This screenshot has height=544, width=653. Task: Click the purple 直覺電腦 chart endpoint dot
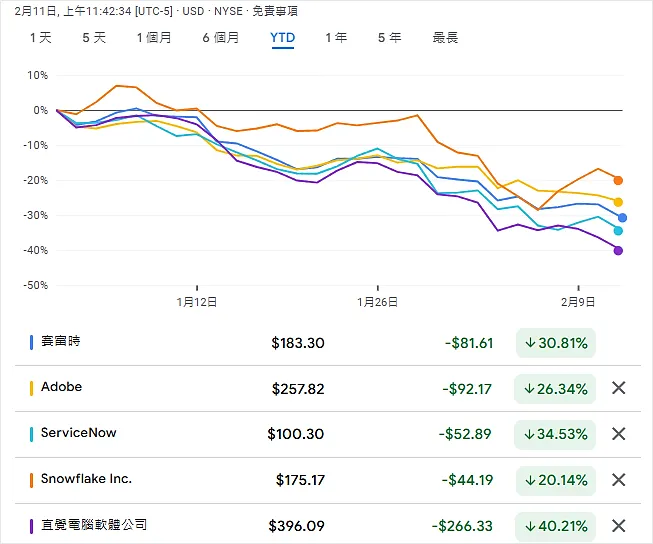pos(618,250)
